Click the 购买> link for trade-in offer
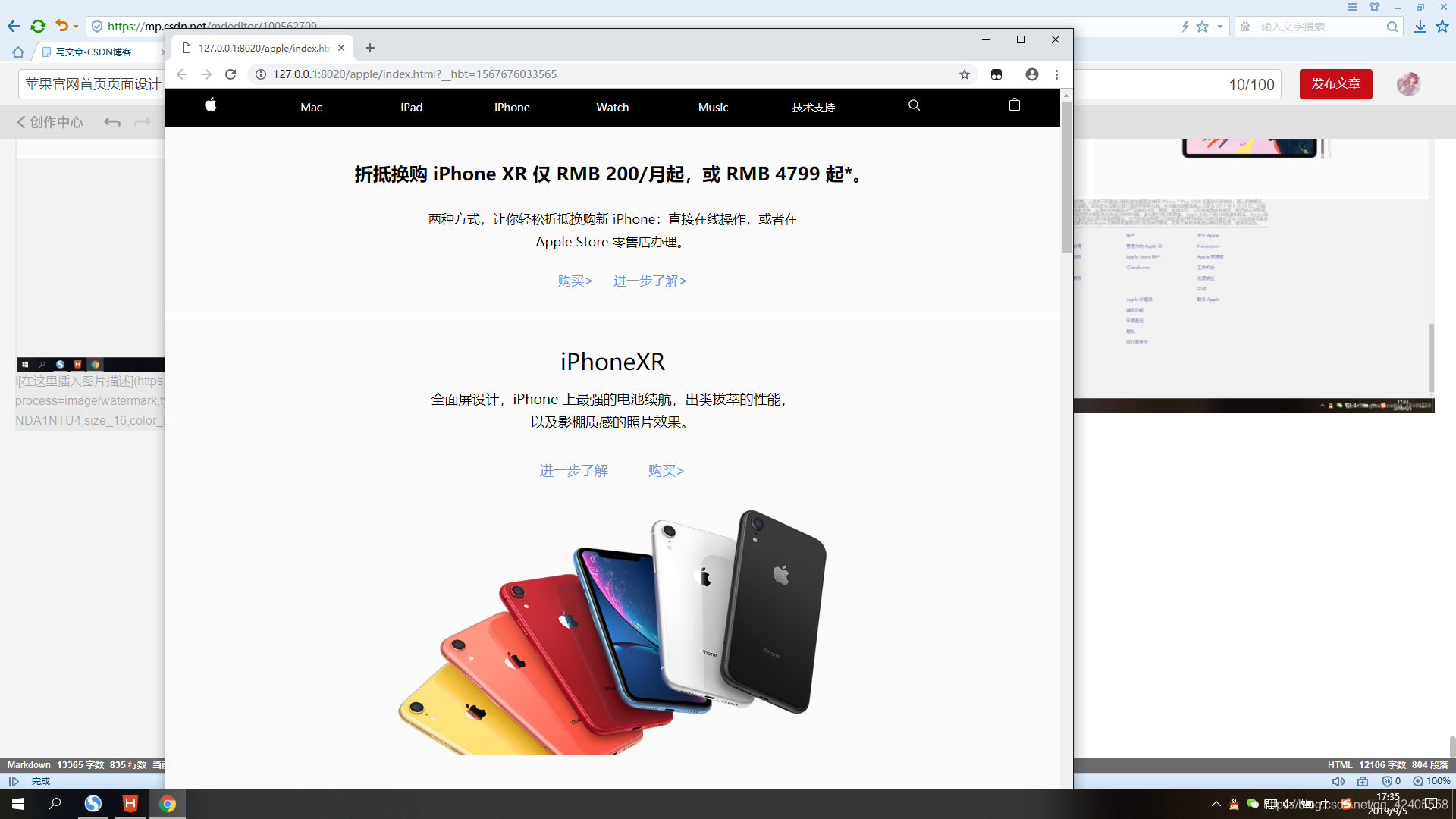The image size is (1456, 819). [x=575, y=280]
